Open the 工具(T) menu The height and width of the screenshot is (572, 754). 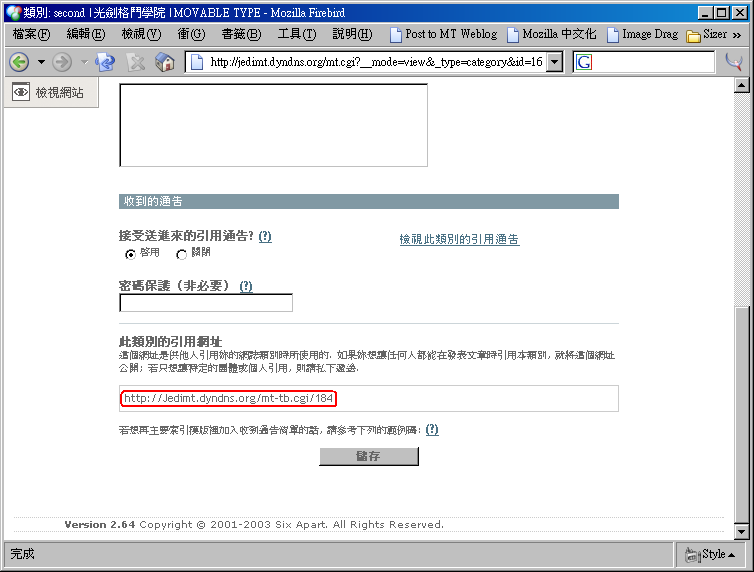coord(297,34)
